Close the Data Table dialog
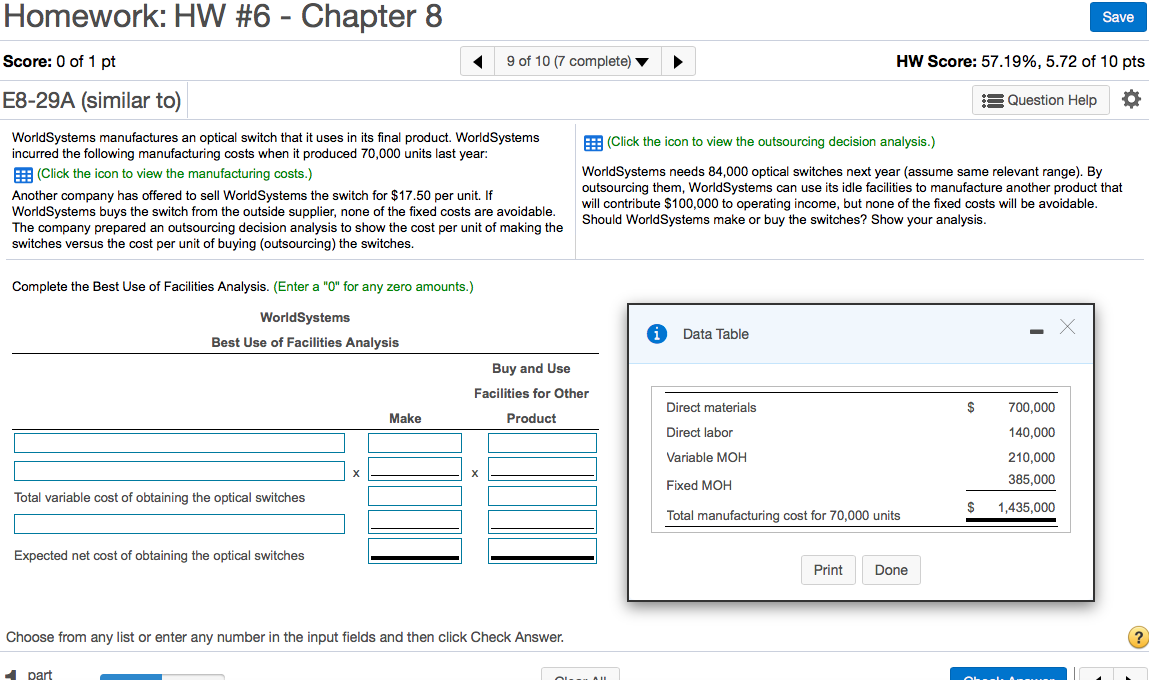 click(x=1067, y=327)
